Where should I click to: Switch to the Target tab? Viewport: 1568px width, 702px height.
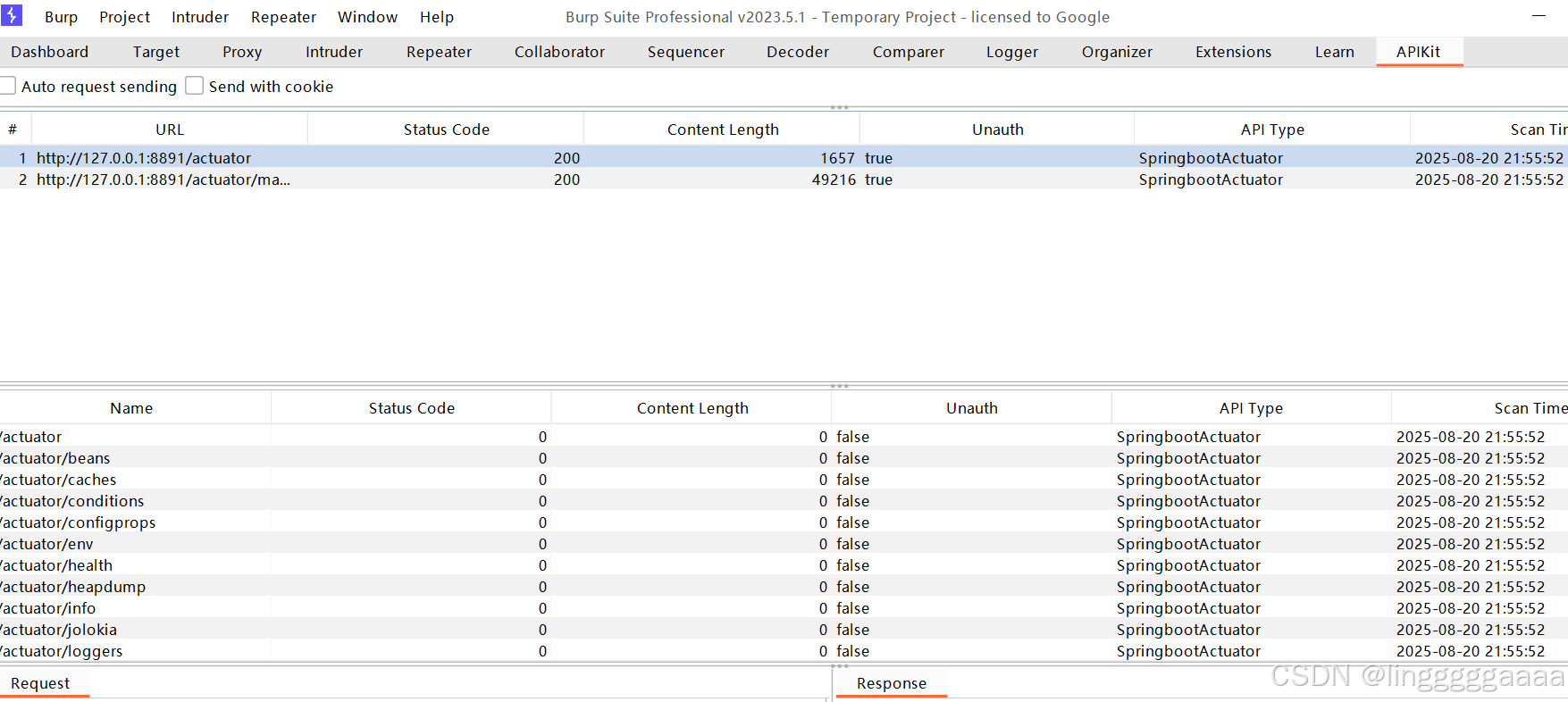(156, 52)
